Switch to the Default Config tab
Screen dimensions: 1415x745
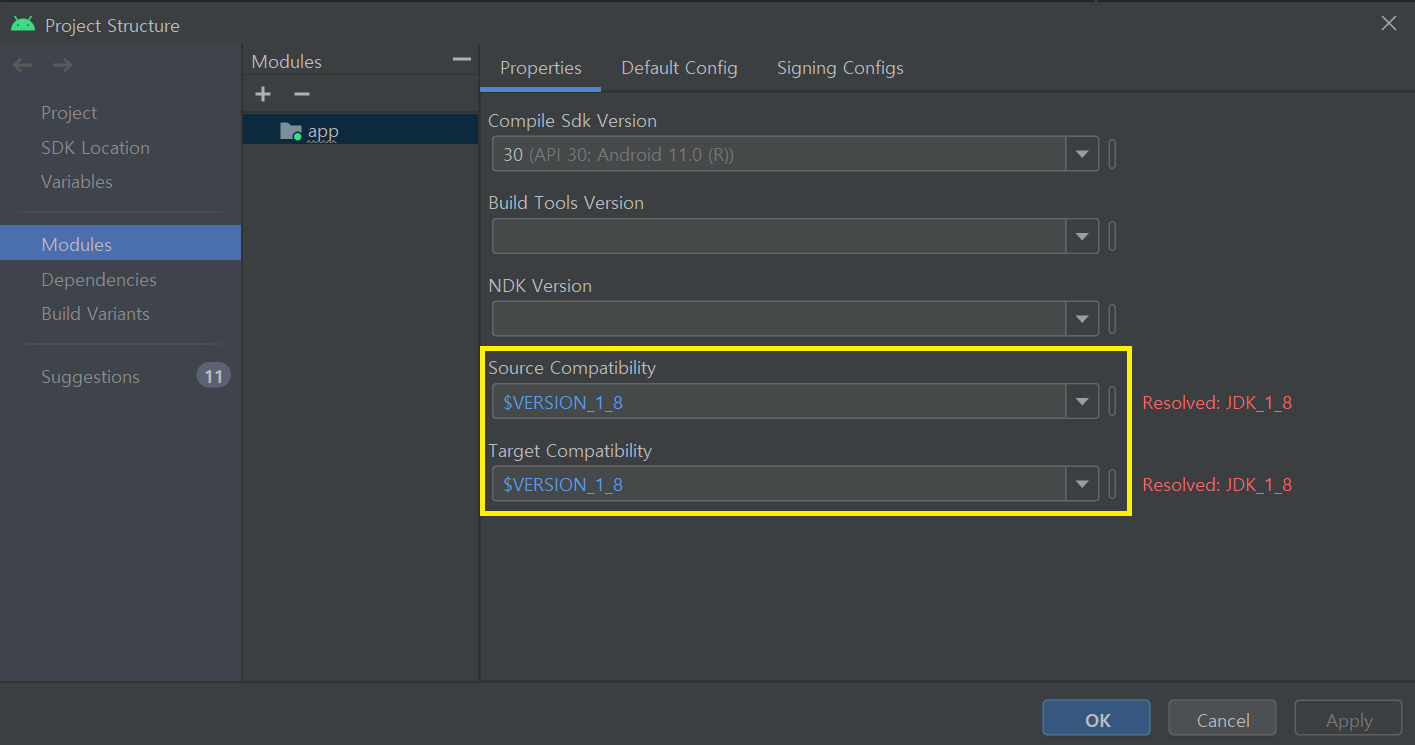(679, 68)
